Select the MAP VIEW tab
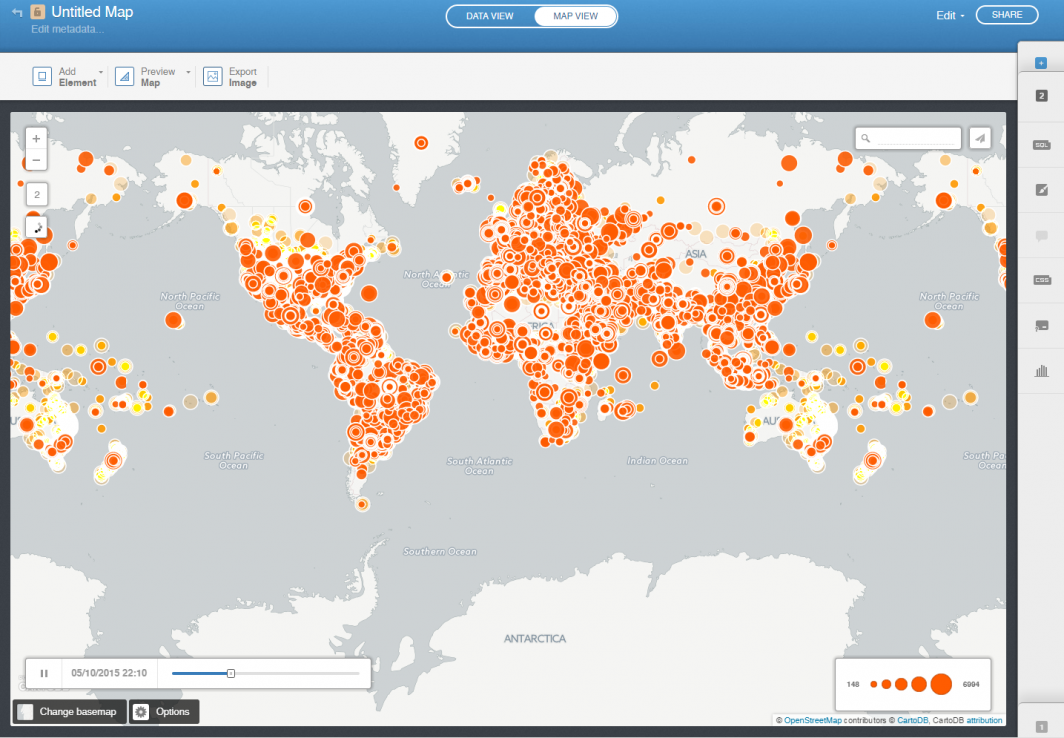Viewport: 1064px width, 738px height. click(575, 15)
